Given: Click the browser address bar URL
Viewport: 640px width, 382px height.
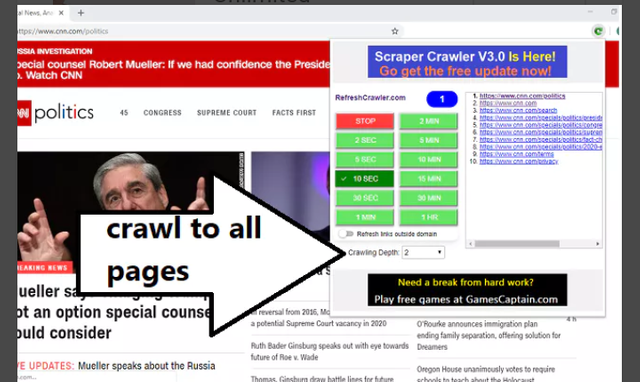Looking at the screenshot, I should (63, 31).
